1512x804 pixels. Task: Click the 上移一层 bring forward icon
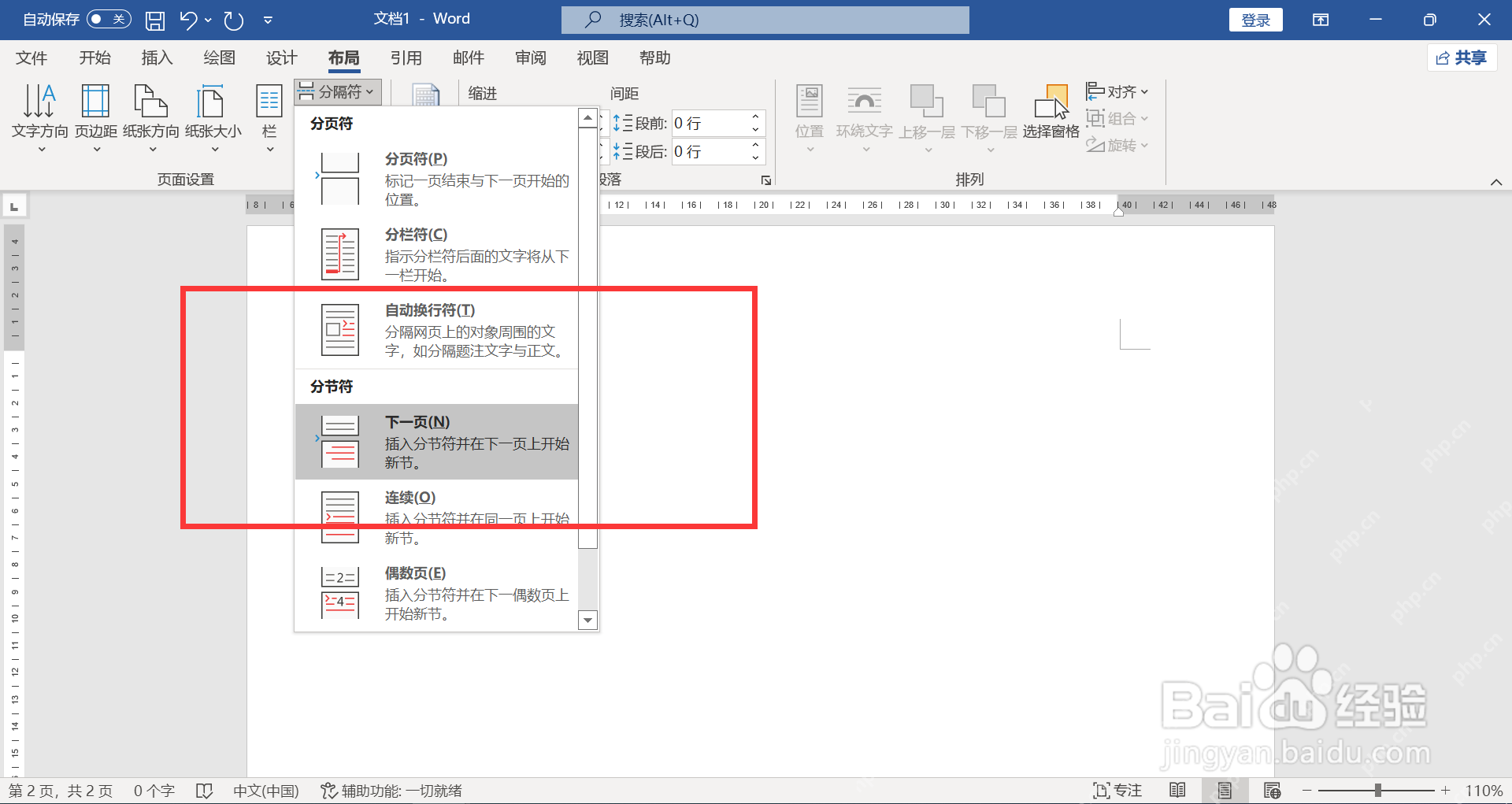click(x=927, y=118)
